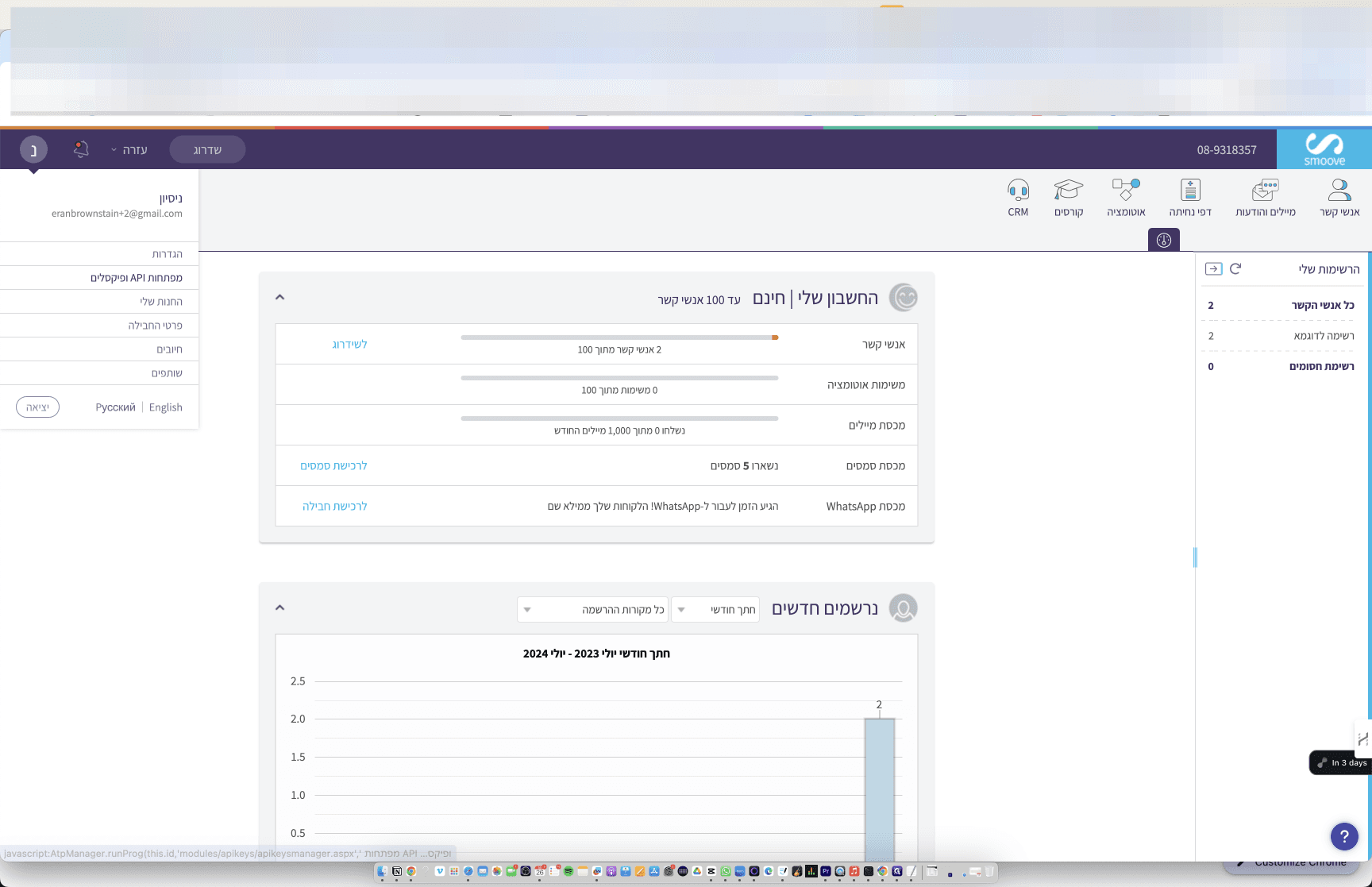The image size is (1372, 887).
Task: Select חיובים in the user menu
Action: point(99,349)
